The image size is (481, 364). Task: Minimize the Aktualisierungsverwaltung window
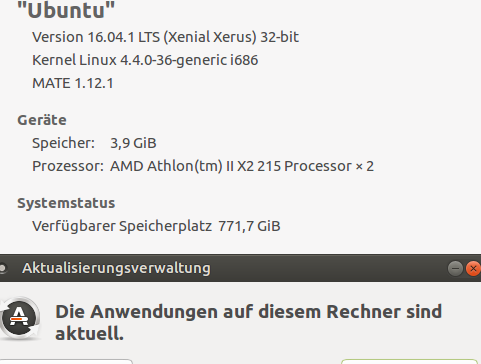[x=455, y=268]
